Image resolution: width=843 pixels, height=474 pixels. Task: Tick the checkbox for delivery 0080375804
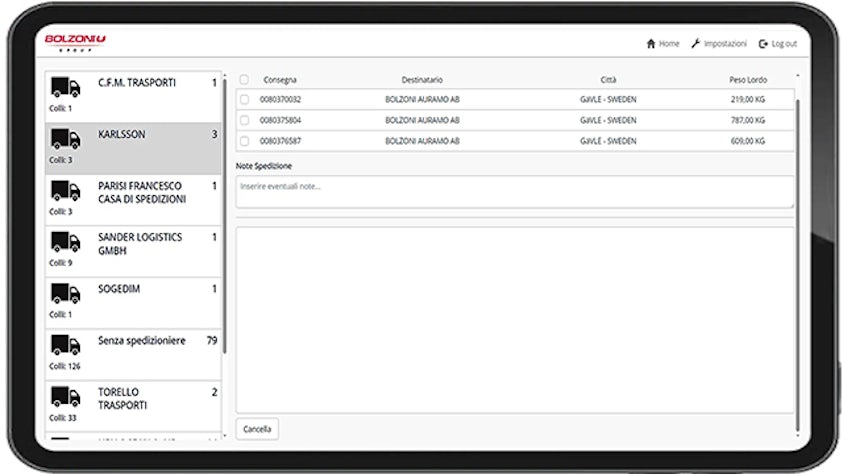tap(244, 121)
